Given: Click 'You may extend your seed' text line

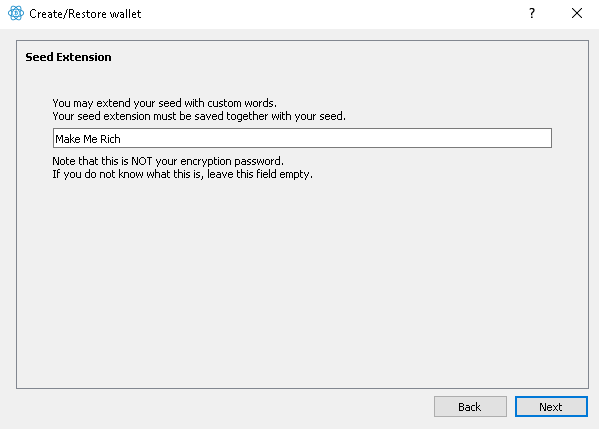Looking at the screenshot, I should click(164, 103).
